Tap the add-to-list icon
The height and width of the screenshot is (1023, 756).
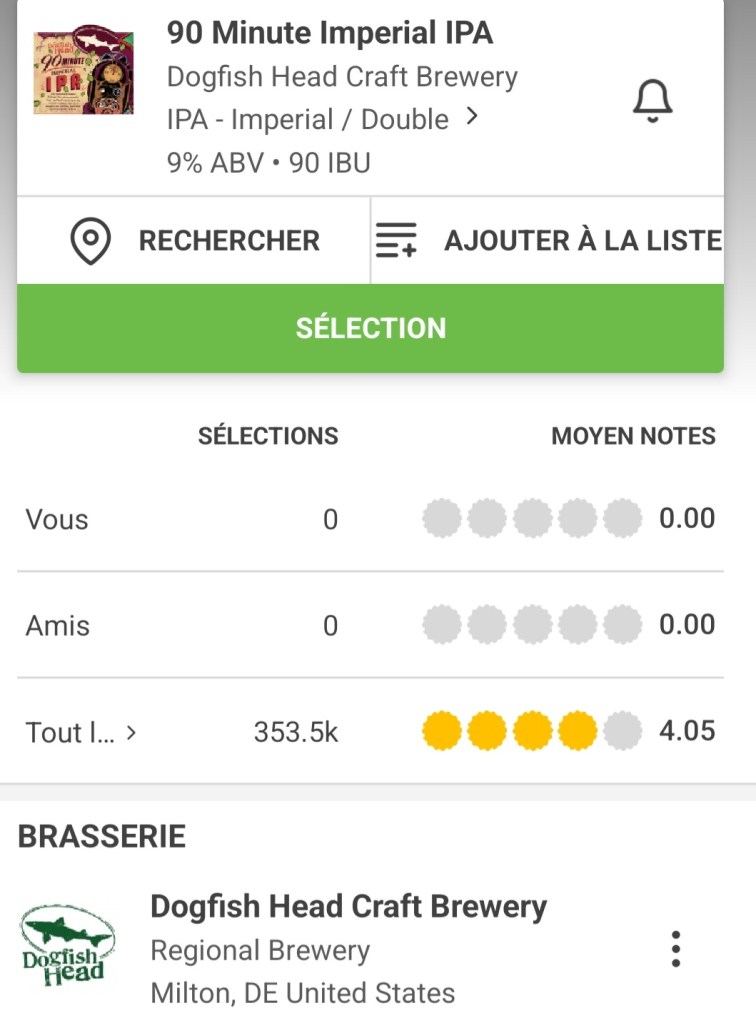click(396, 241)
